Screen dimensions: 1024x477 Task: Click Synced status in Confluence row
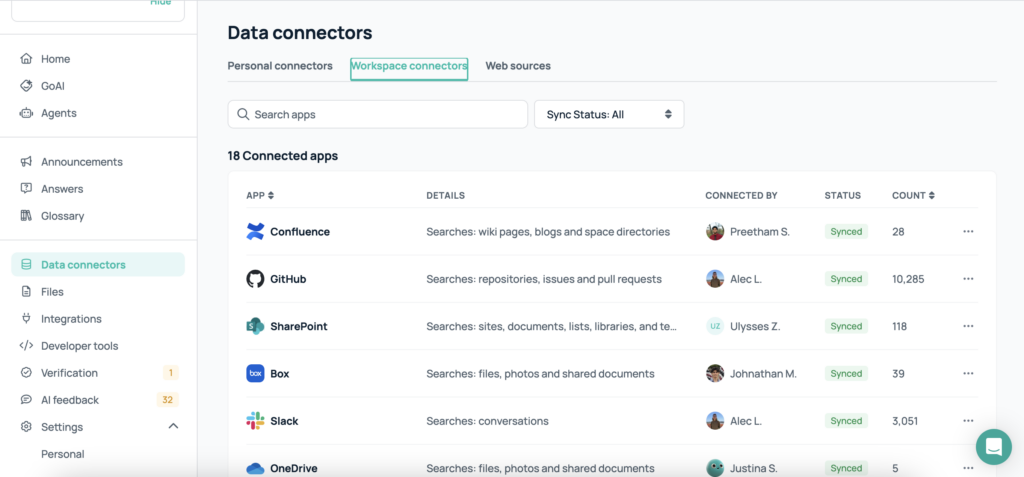(x=846, y=231)
